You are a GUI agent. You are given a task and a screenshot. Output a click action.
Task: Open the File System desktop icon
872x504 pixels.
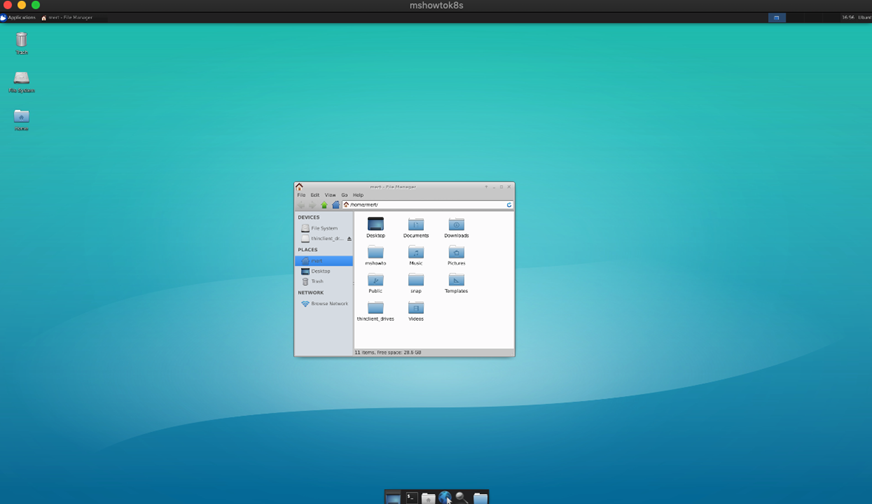pos(21,81)
